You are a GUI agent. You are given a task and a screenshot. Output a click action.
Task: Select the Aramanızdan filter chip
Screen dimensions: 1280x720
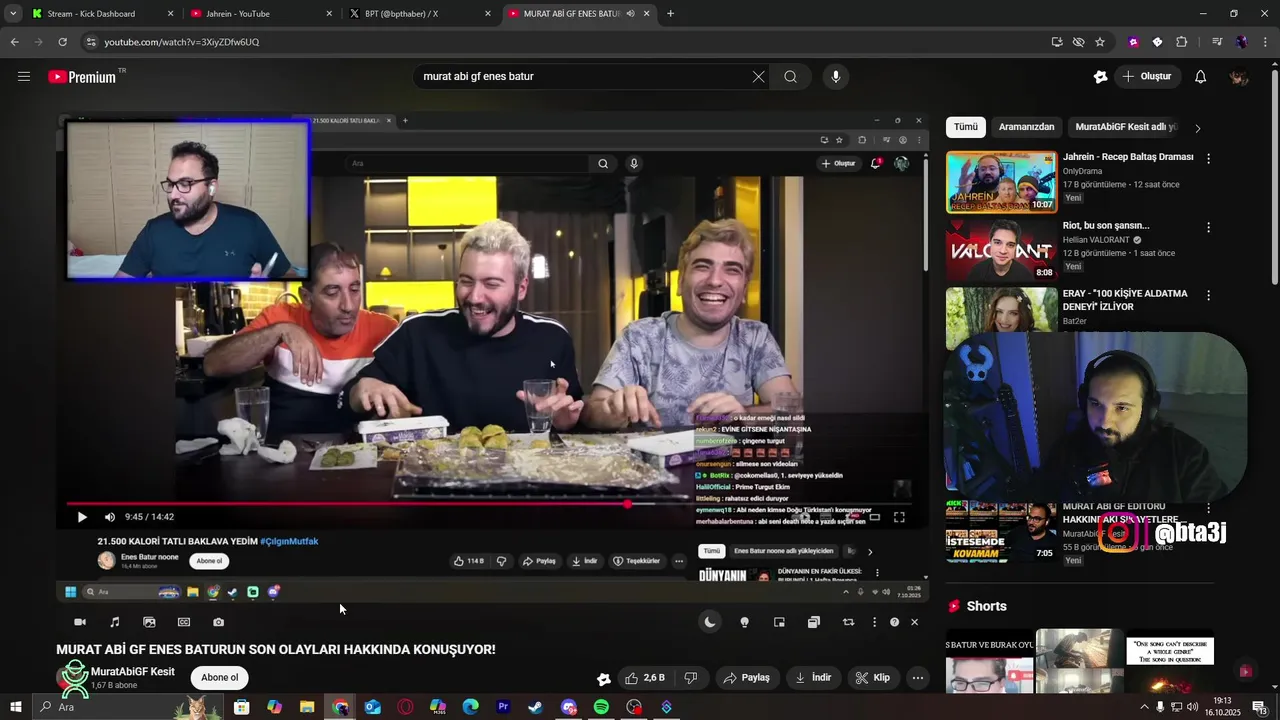(x=1026, y=127)
